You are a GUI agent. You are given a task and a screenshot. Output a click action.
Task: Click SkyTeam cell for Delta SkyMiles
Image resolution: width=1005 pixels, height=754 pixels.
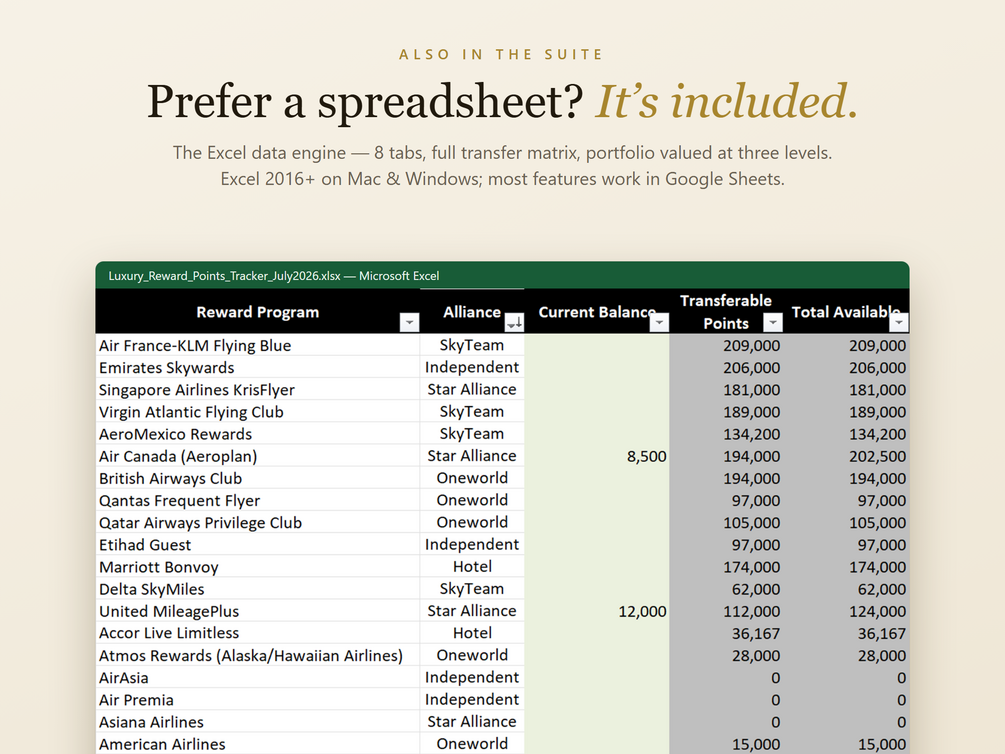(472, 589)
